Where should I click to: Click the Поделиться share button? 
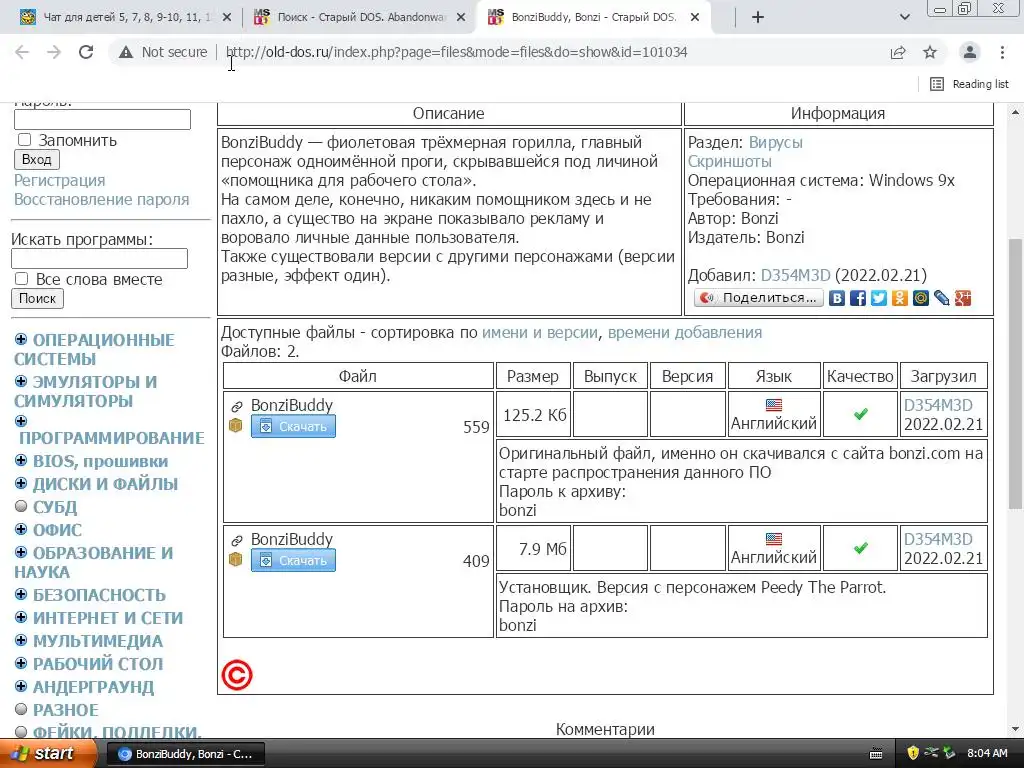(758, 298)
